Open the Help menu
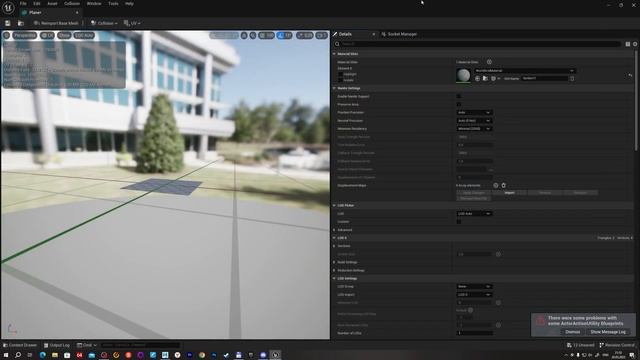Screen dimensions: 640x360 point(129,3)
